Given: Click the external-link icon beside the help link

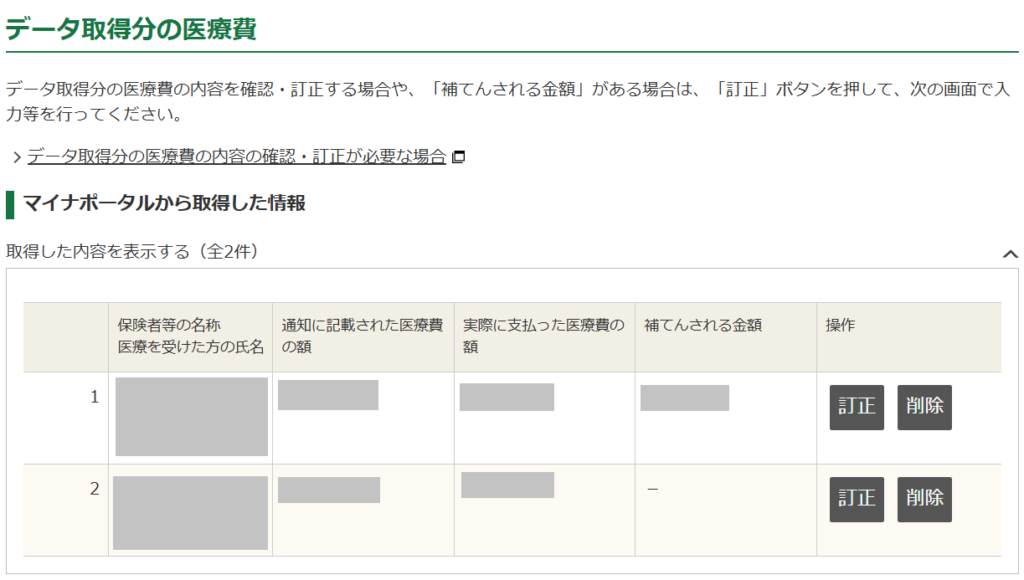Looking at the screenshot, I should click(459, 157).
